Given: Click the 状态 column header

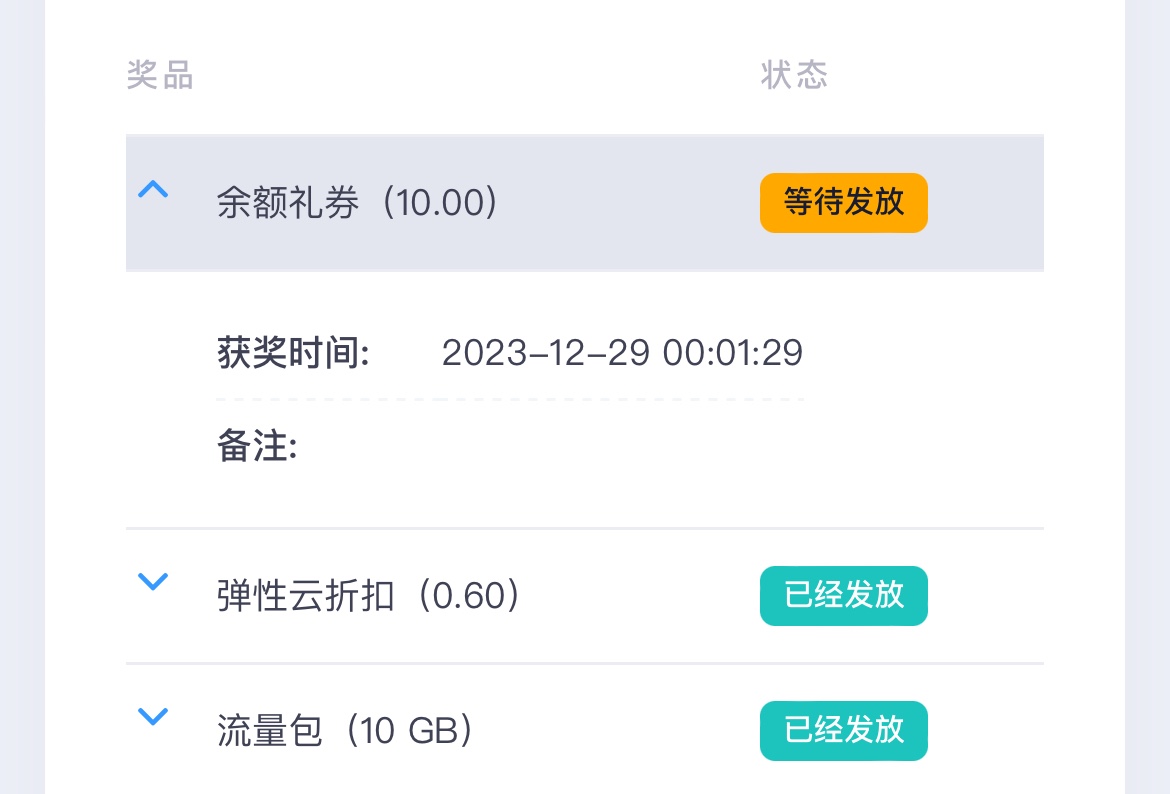Looking at the screenshot, I should (794, 76).
